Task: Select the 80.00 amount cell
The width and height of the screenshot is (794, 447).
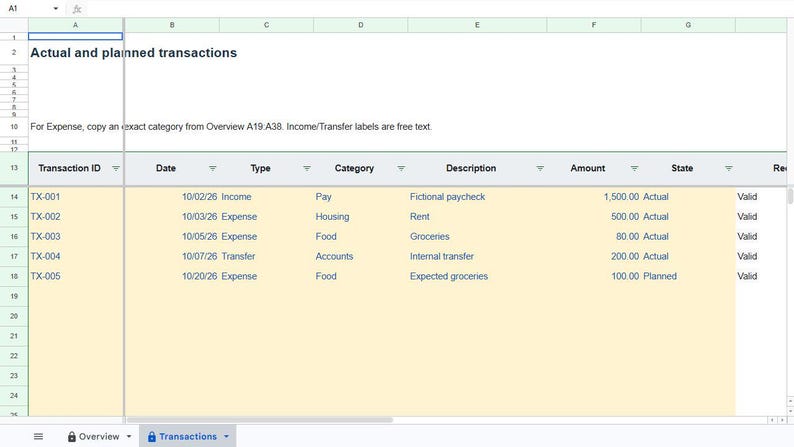Action: 594,236
